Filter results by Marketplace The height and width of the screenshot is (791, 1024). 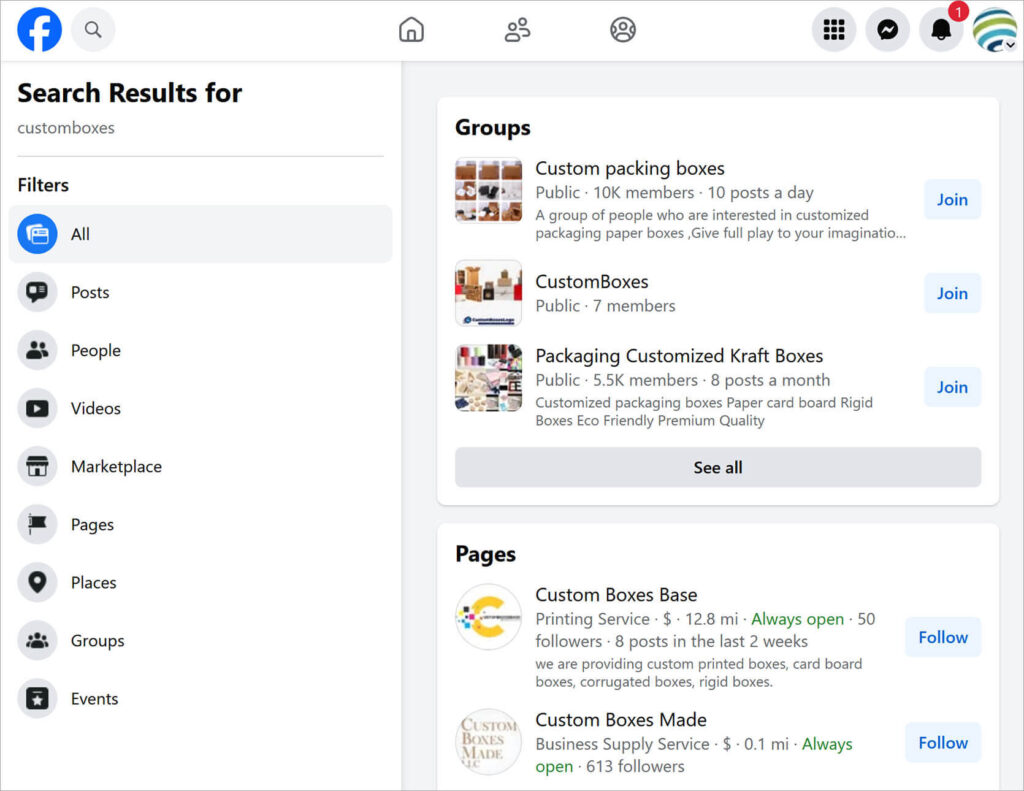[115, 466]
